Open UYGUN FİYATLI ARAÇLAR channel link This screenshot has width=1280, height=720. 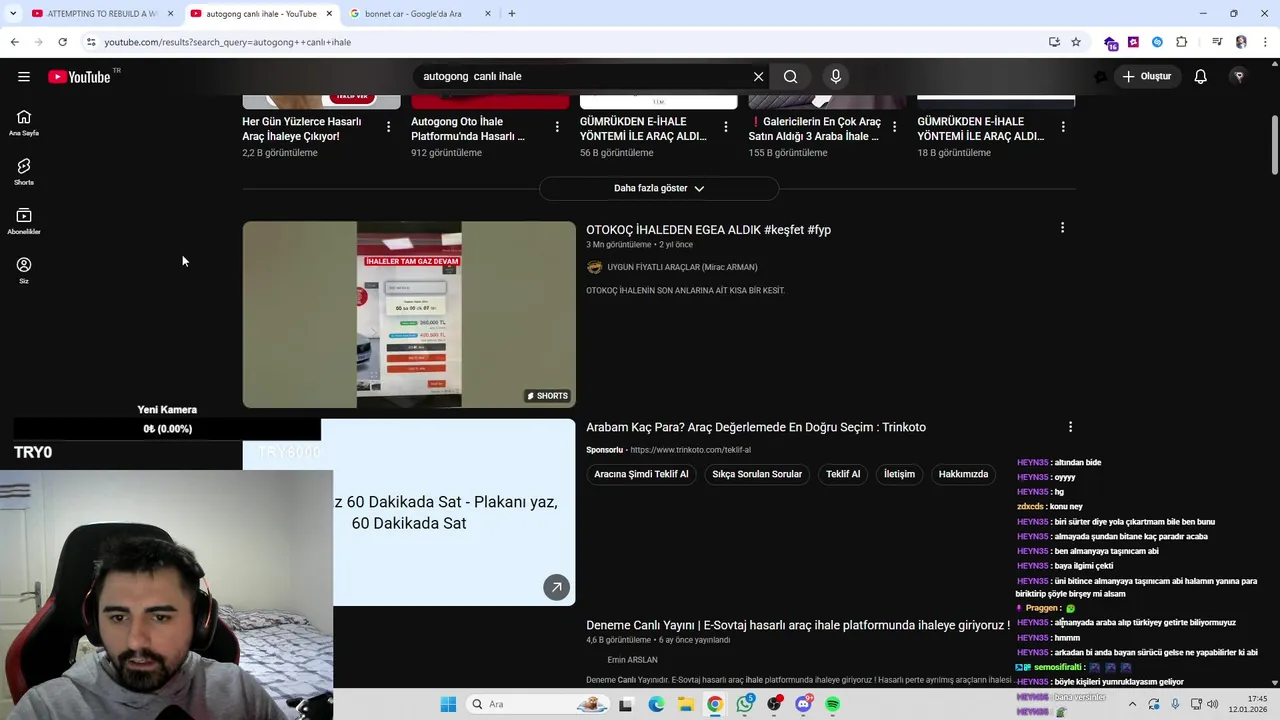pyautogui.click(x=682, y=267)
